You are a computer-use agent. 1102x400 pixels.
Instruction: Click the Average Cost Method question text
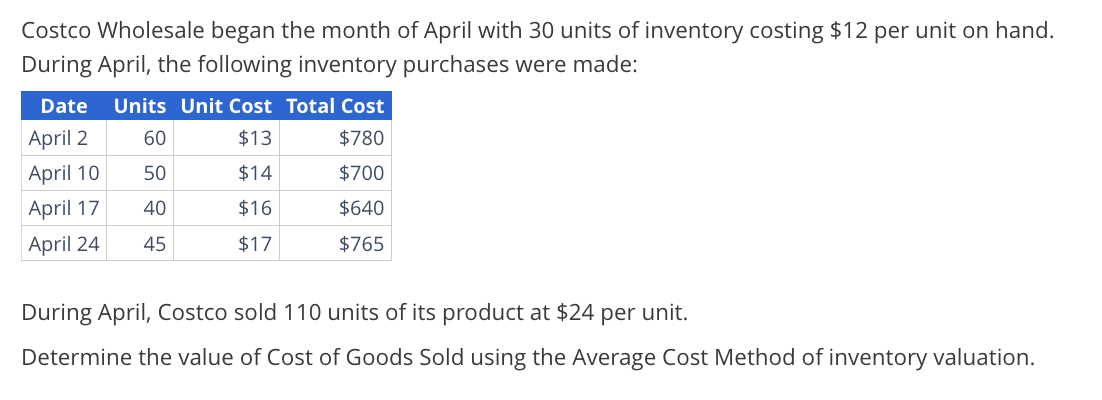pyautogui.click(x=528, y=358)
